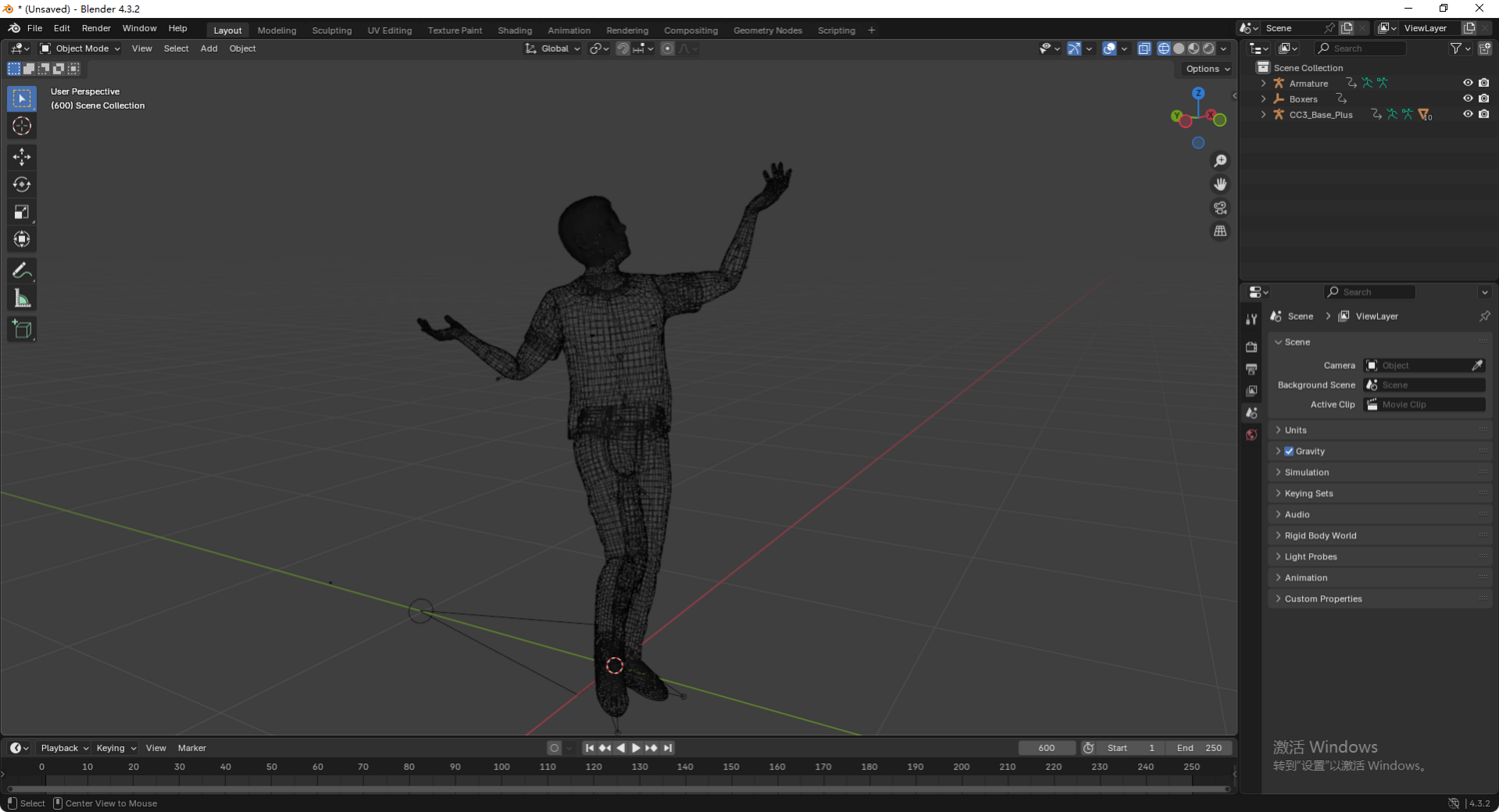Viewport: 1499px width, 812px height.
Task: Toggle viewport gizmos
Action: pos(1074,48)
